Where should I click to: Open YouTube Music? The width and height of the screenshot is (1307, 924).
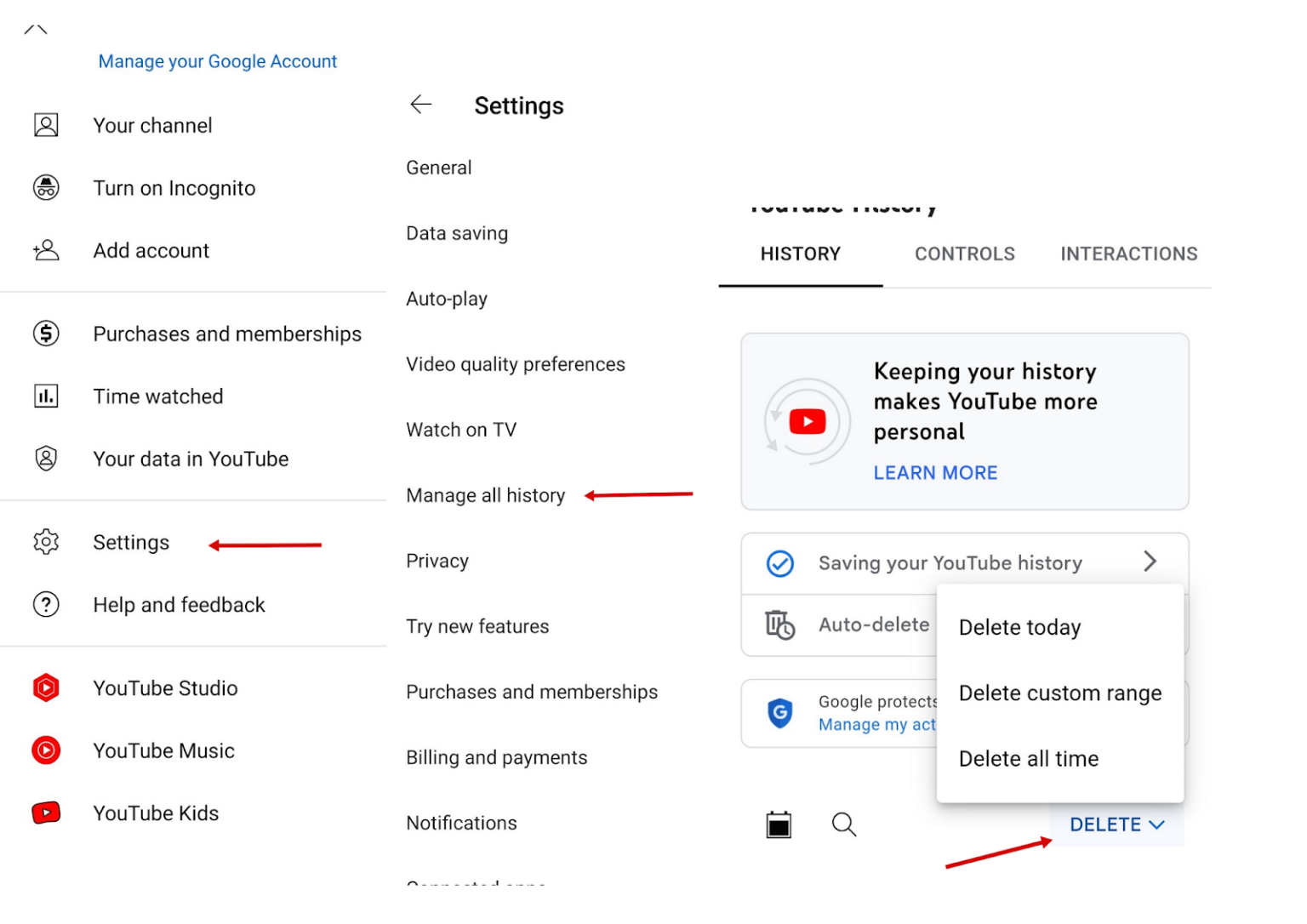163,750
